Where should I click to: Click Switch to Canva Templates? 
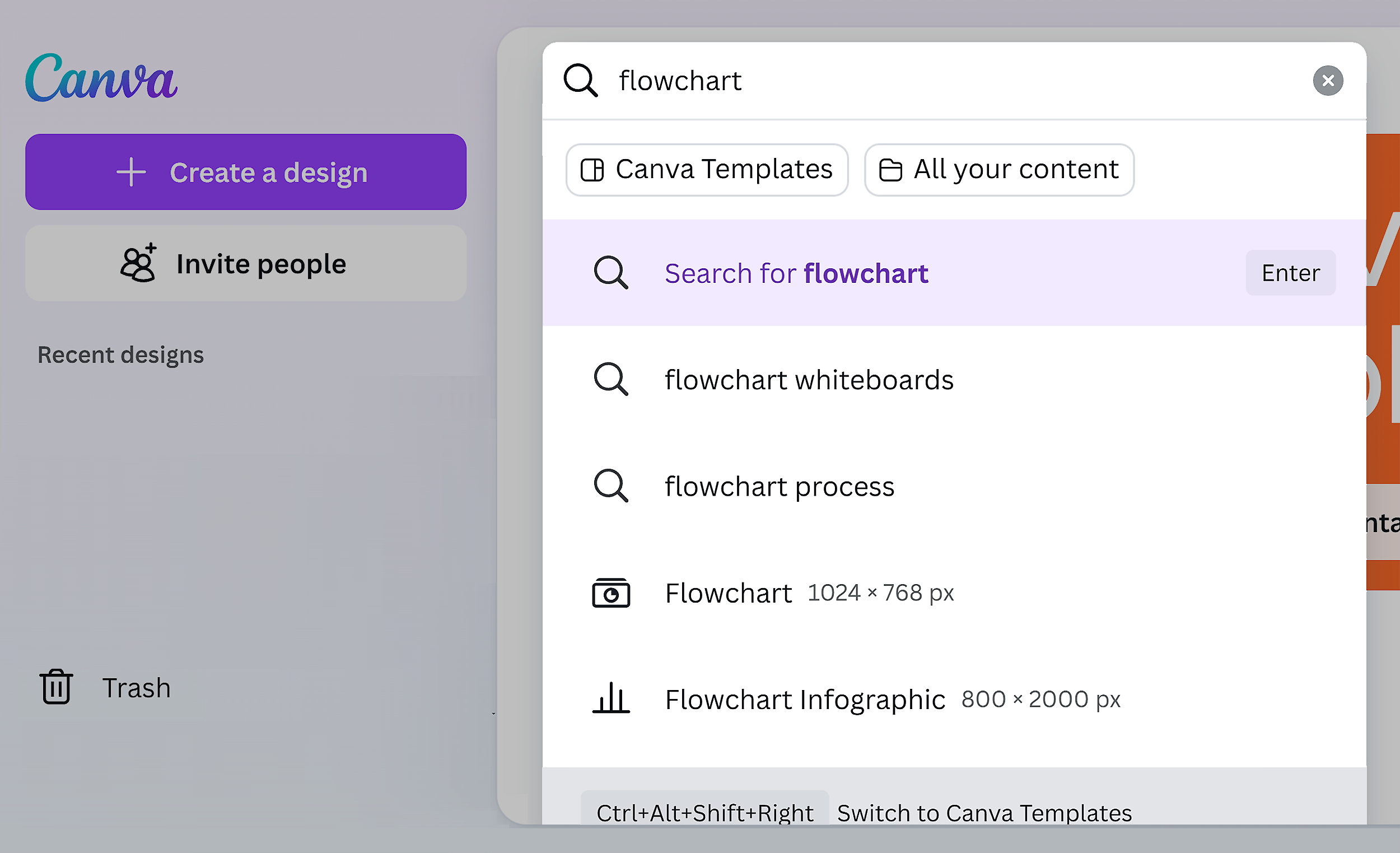[x=983, y=813]
